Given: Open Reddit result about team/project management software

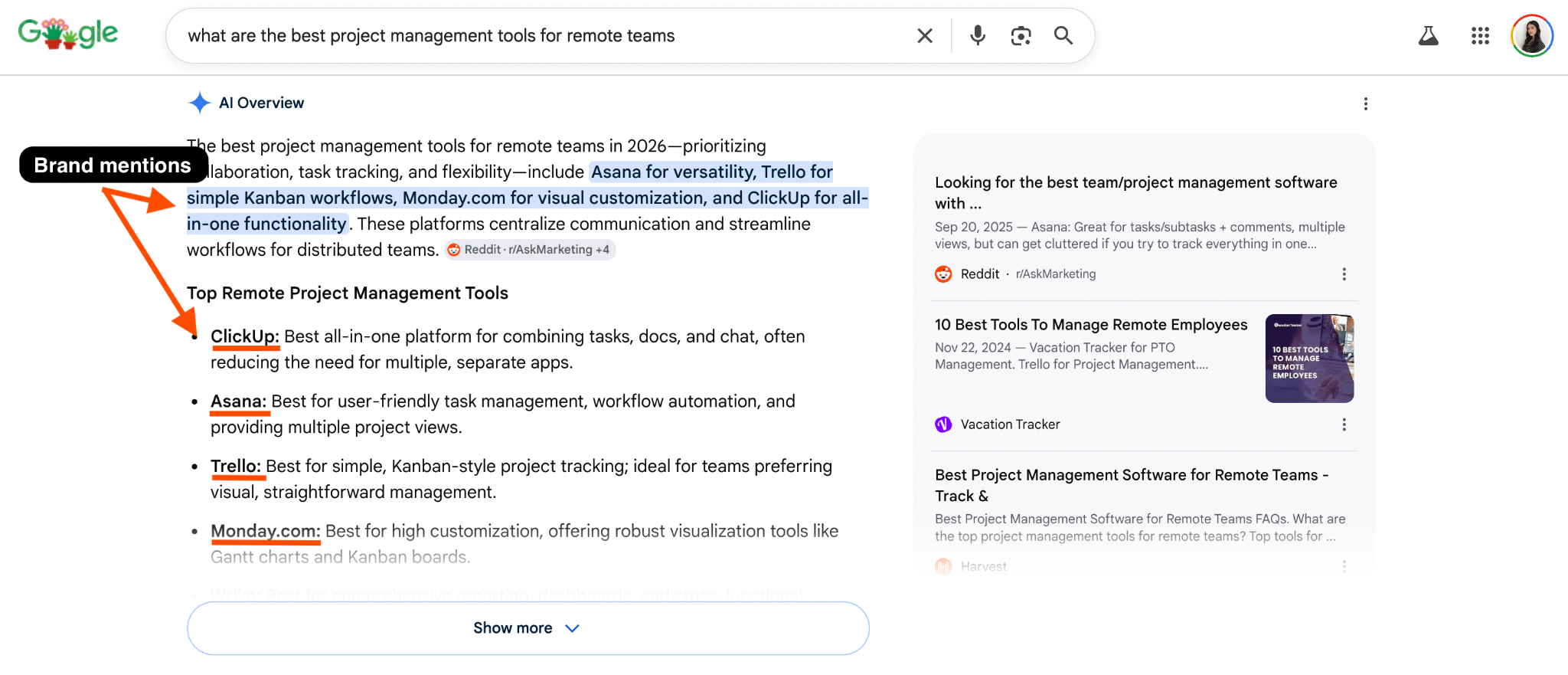Looking at the screenshot, I should [x=1136, y=192].
